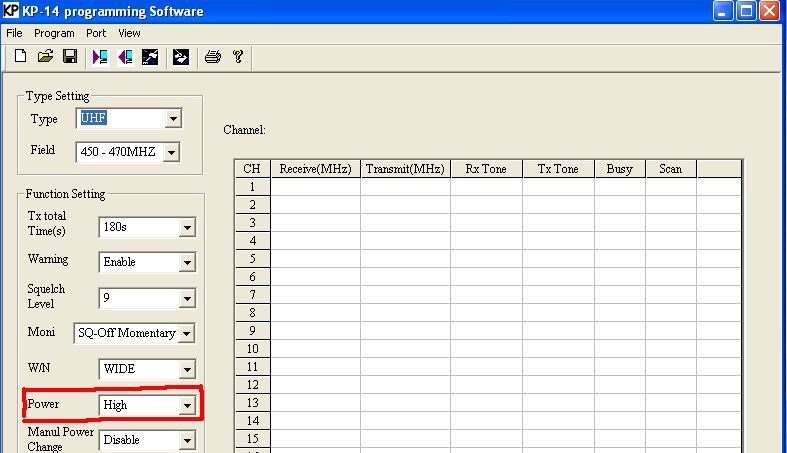Click the KP application logo in title bar
Viewport: 787px width, 453px height.
tap(11, 11)
